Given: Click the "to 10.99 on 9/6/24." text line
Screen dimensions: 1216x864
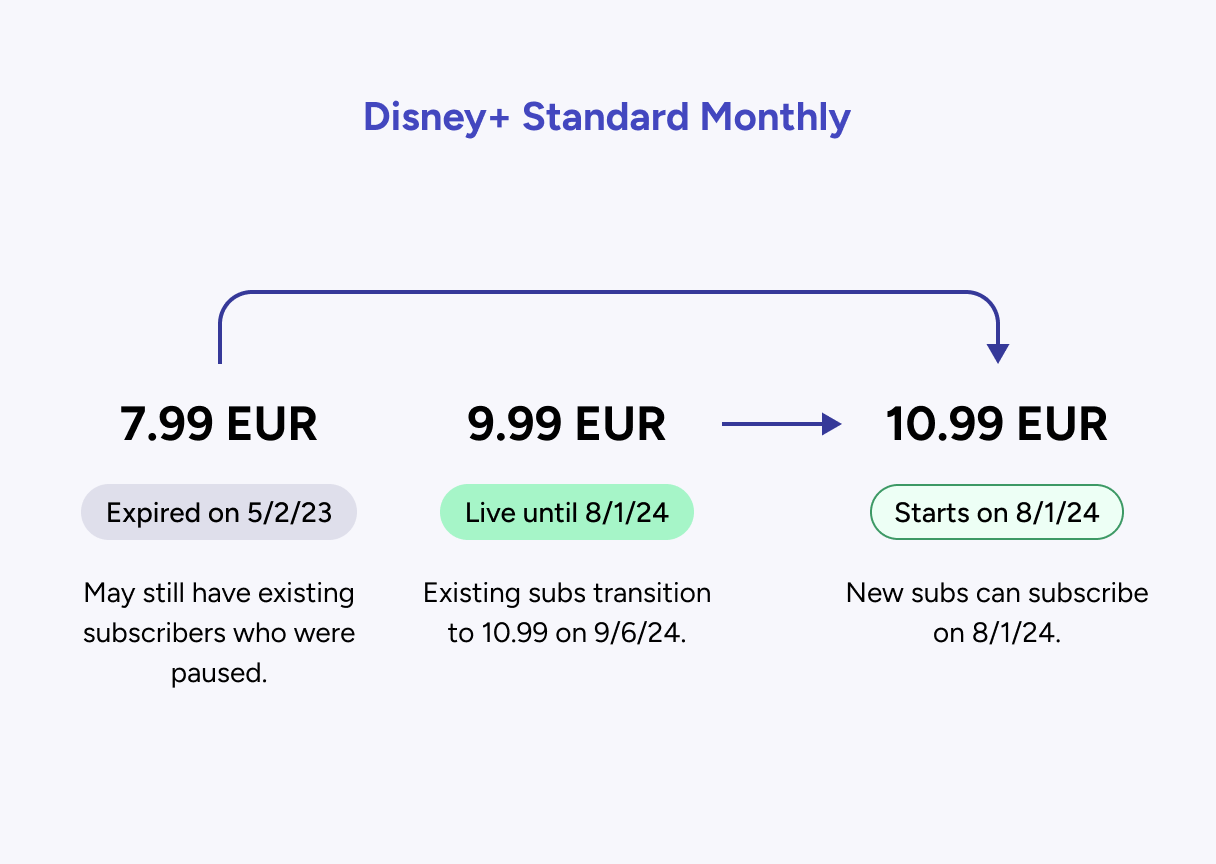Looking at the screenshot, I should point(567,633).
